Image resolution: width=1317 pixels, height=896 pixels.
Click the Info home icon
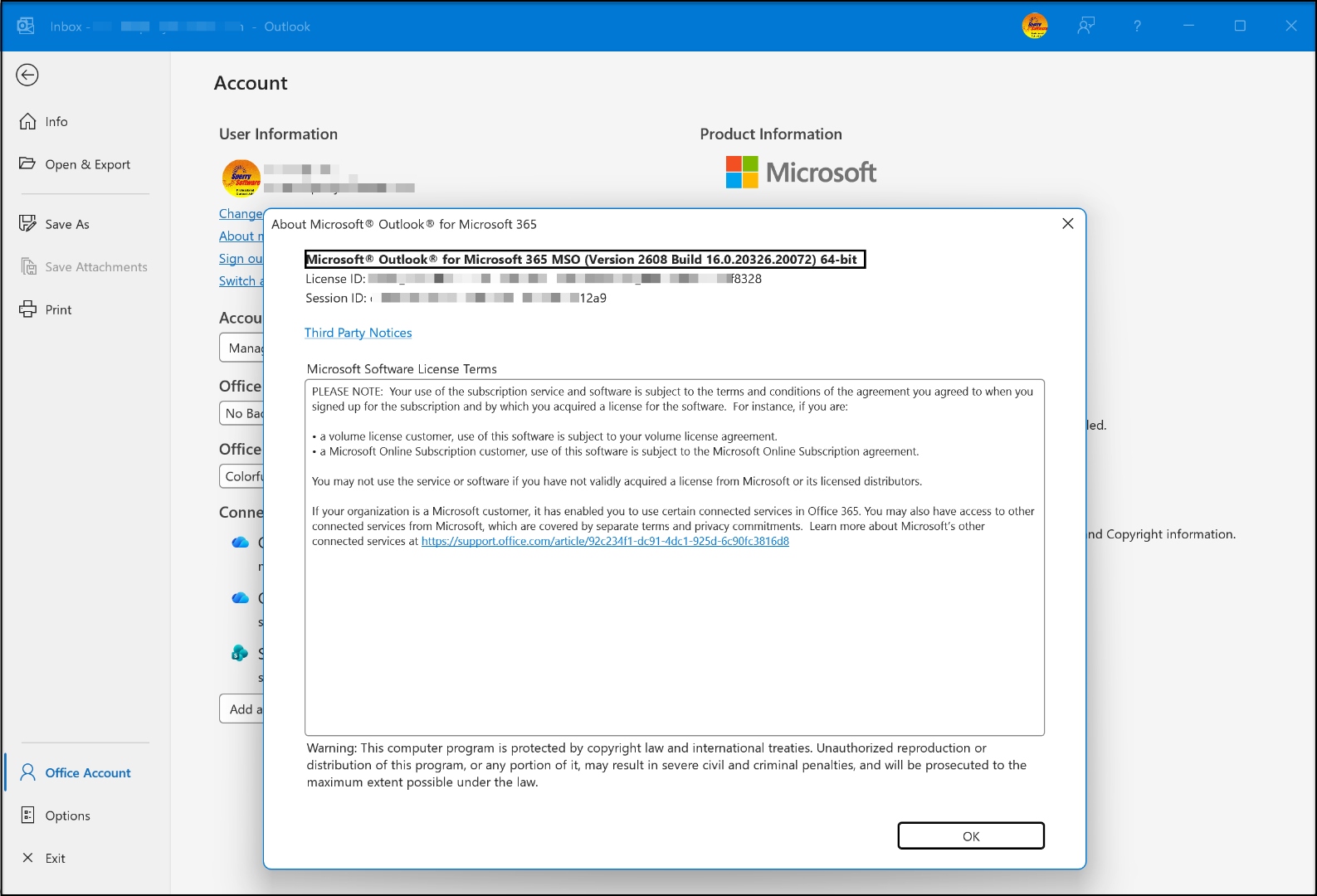coord(27,122)
